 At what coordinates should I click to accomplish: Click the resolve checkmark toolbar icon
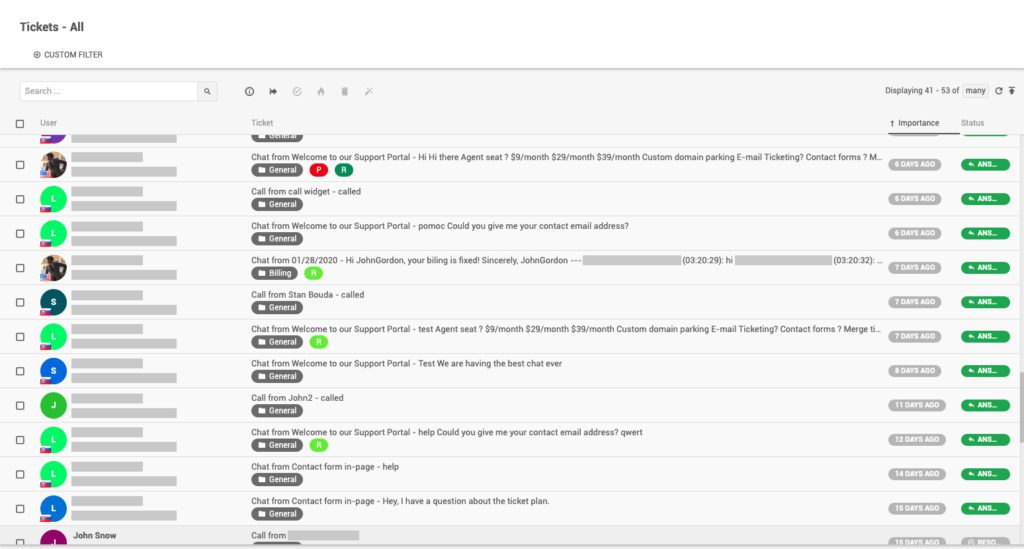(297, 91)
